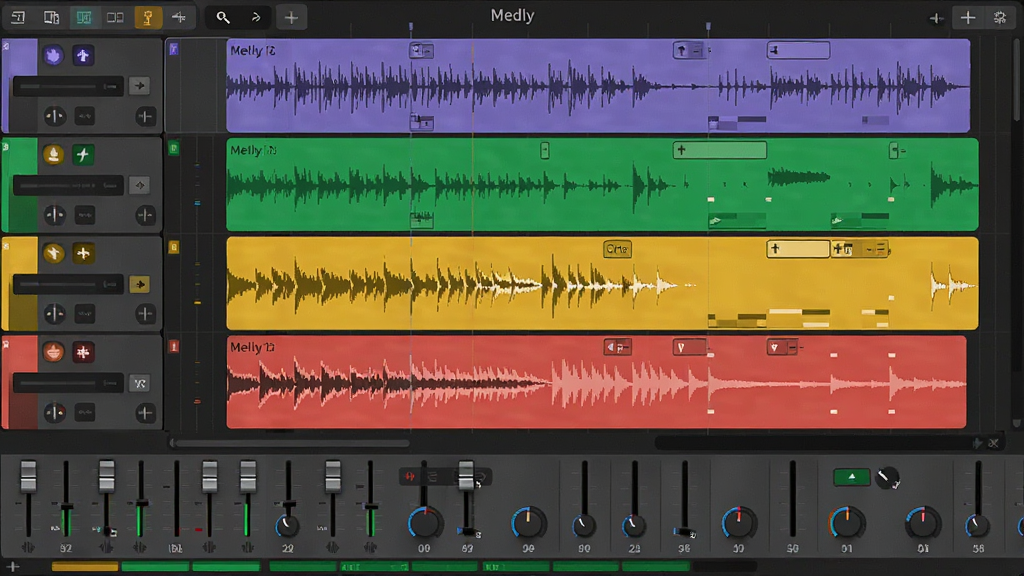This screenshot has height=576, width=1024.
Task: Click the red track drum icon
Action: tap(54, 352)
